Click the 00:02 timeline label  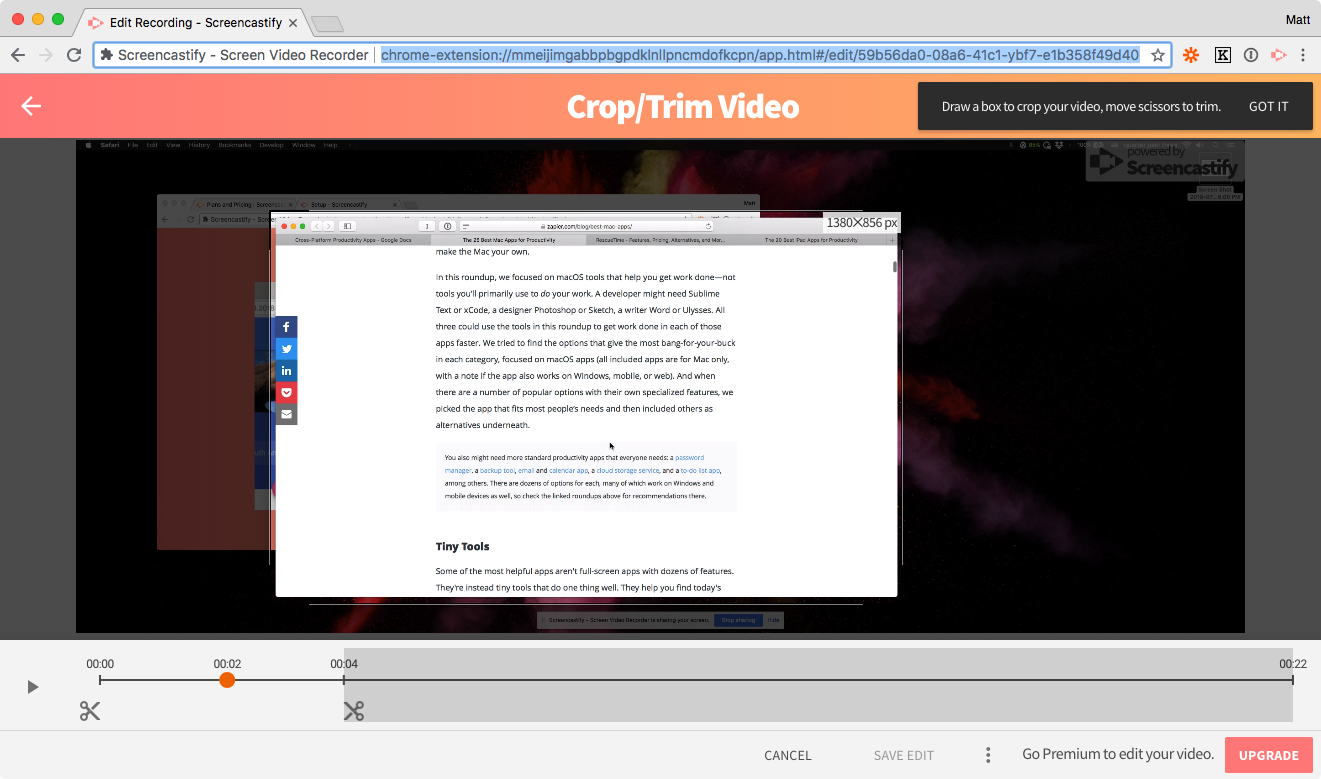click(x=227, y=664)
